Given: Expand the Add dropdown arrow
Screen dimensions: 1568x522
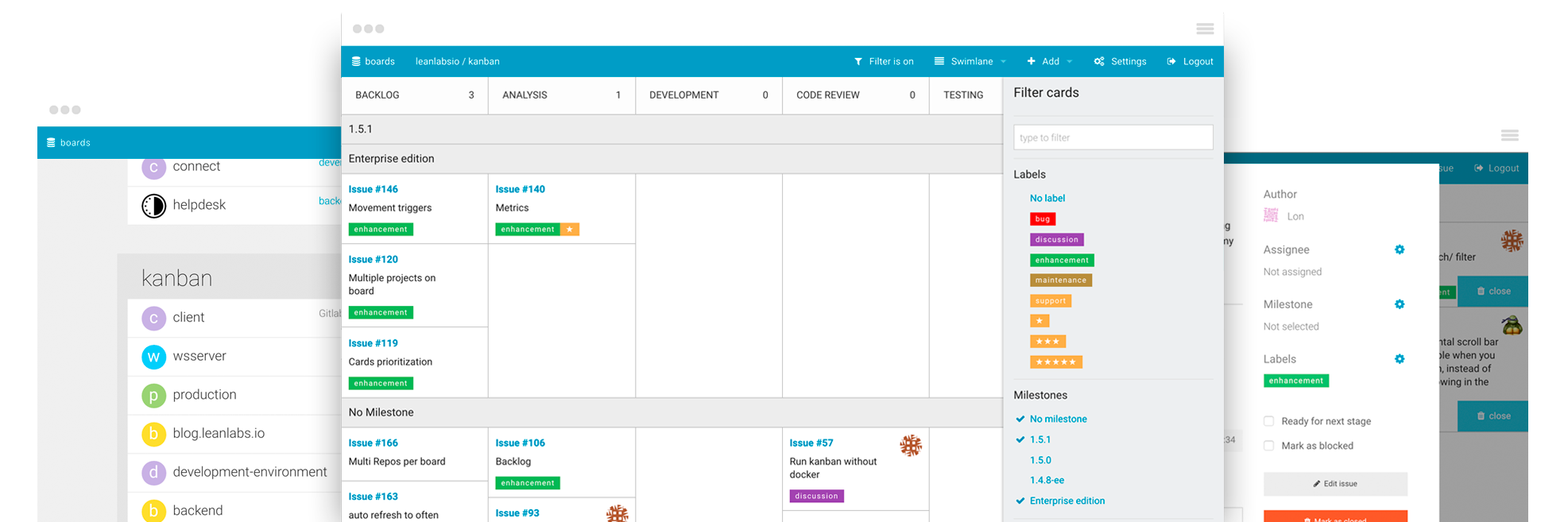Looking at the screenshot, I should click(1070, 62).
